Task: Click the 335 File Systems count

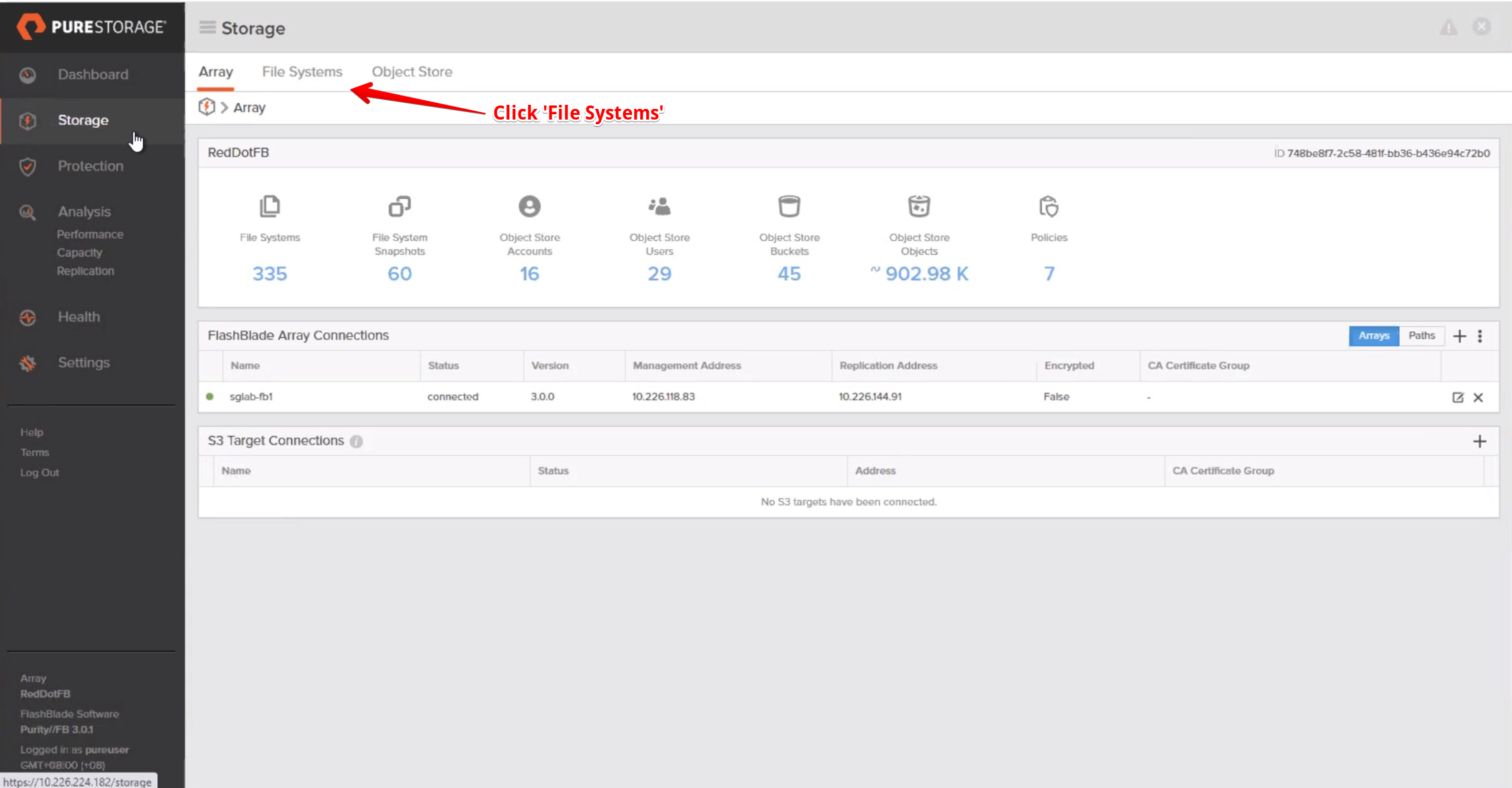Action: tap(269, 273)
